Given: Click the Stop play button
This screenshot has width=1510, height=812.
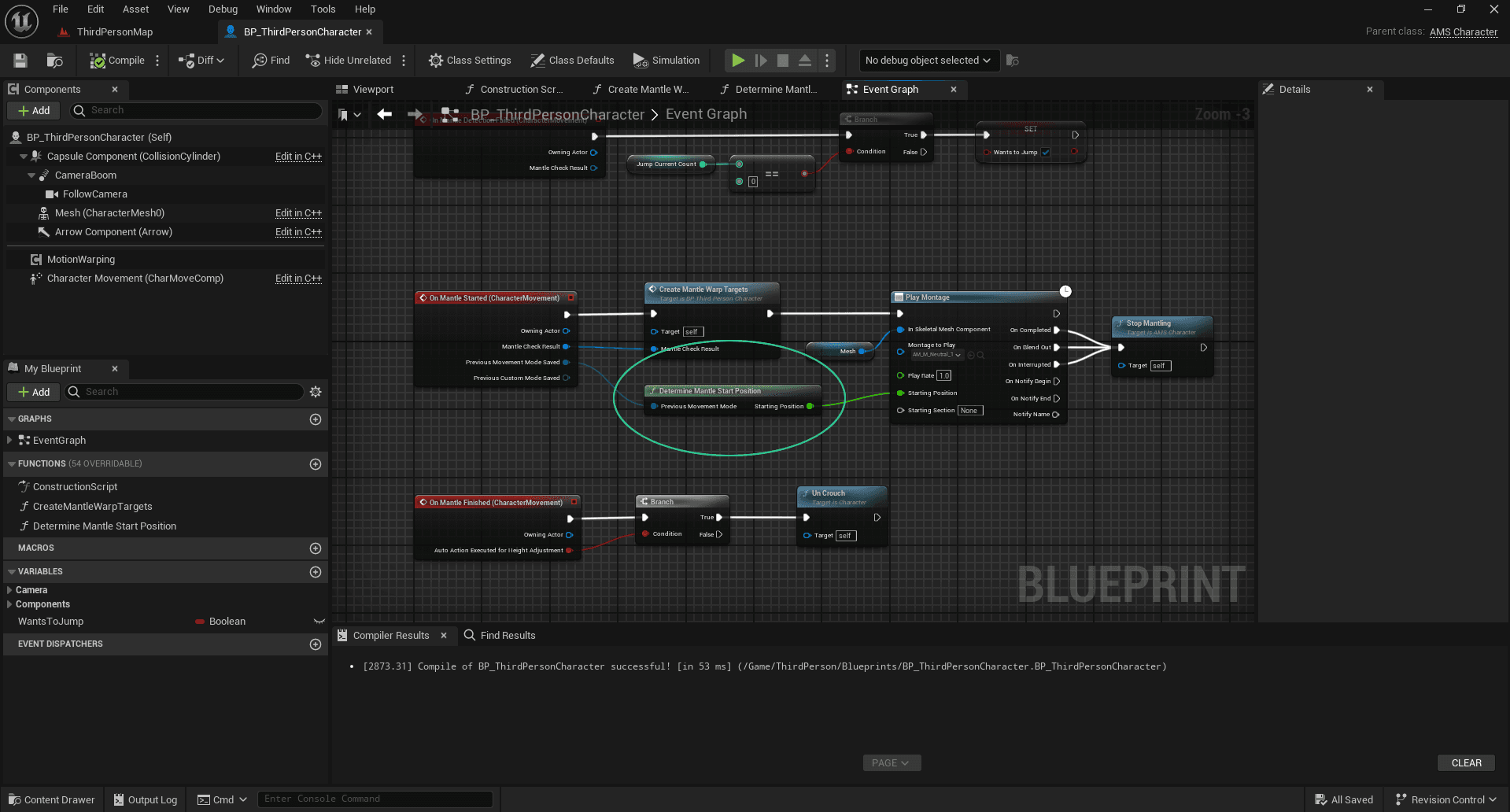Looking at the screenshot, I should click(783, 61).
